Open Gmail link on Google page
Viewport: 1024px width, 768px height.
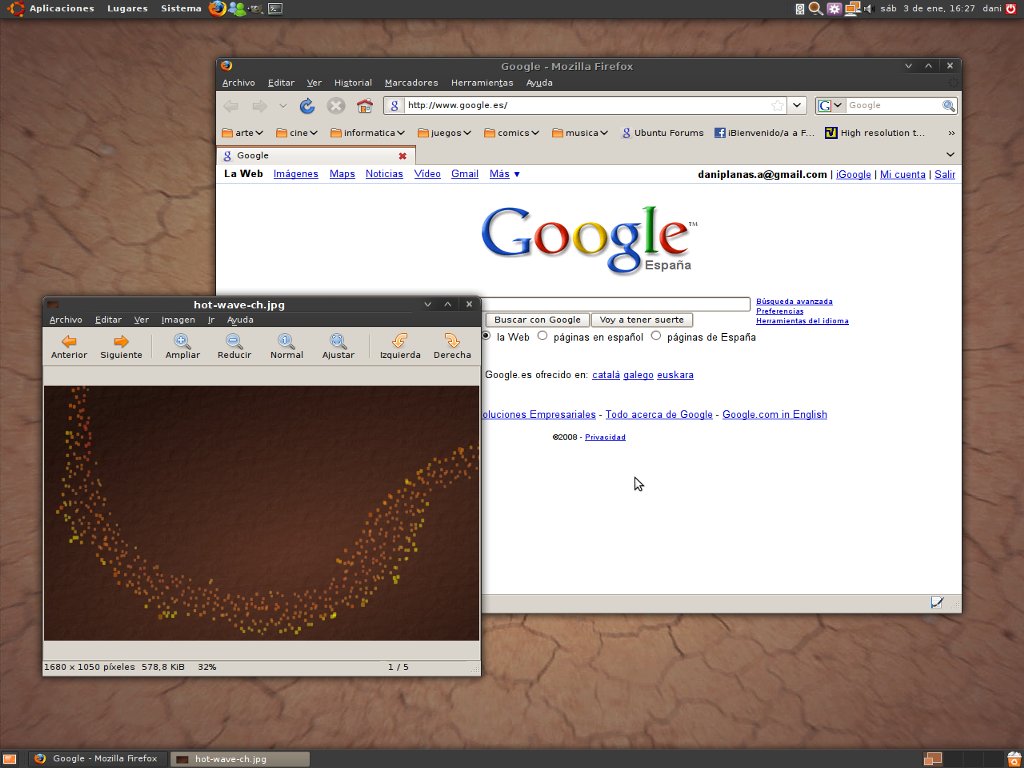tap(464, 174)
